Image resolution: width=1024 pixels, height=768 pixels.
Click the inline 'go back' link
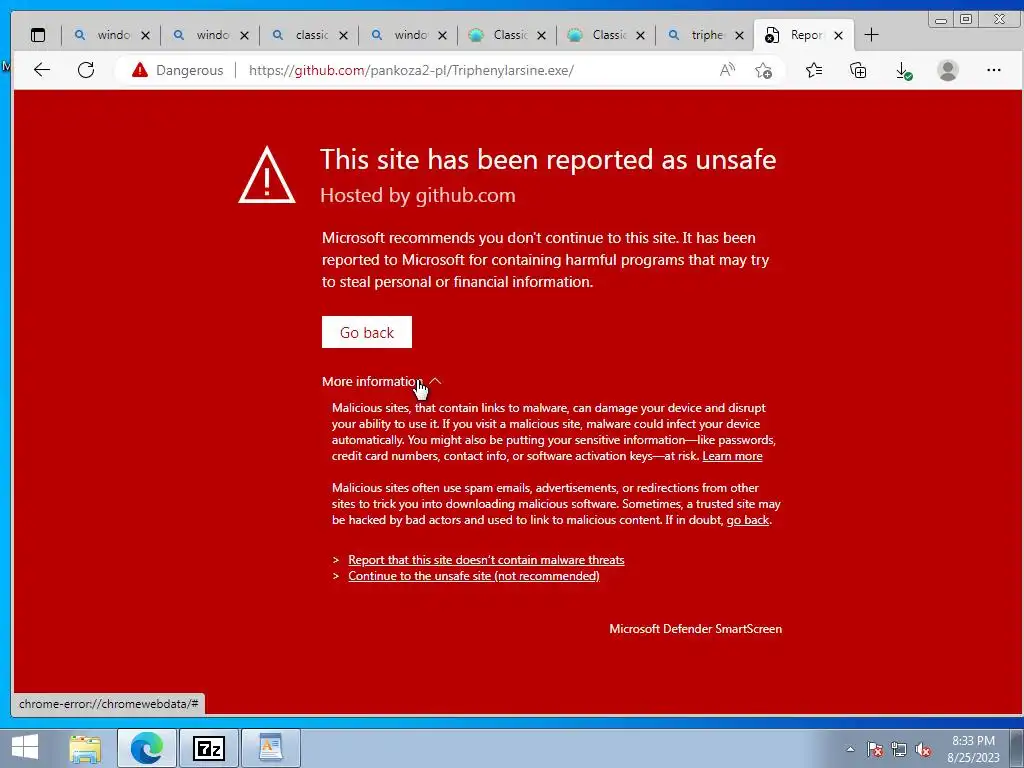748,520
